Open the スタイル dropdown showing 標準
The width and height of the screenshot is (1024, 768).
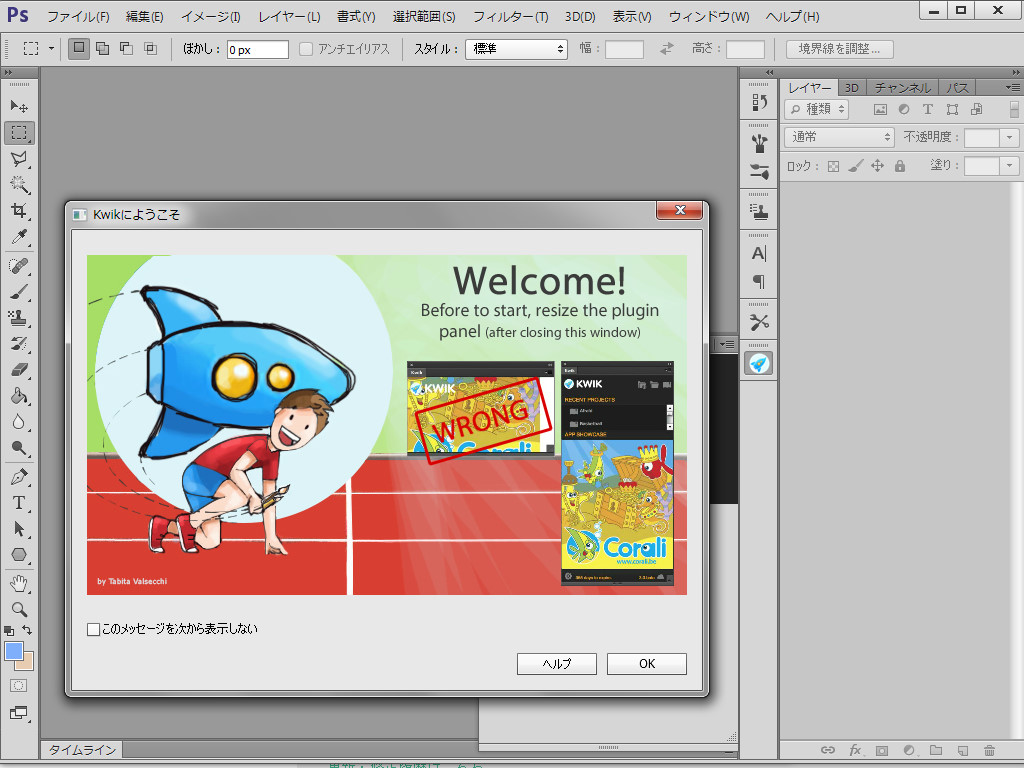tap(516, 49)
